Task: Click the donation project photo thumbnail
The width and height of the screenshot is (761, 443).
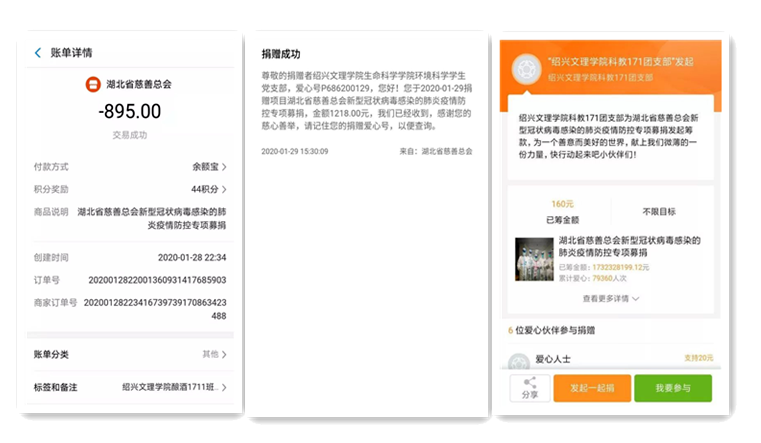Action: click(x=533, y=258)
